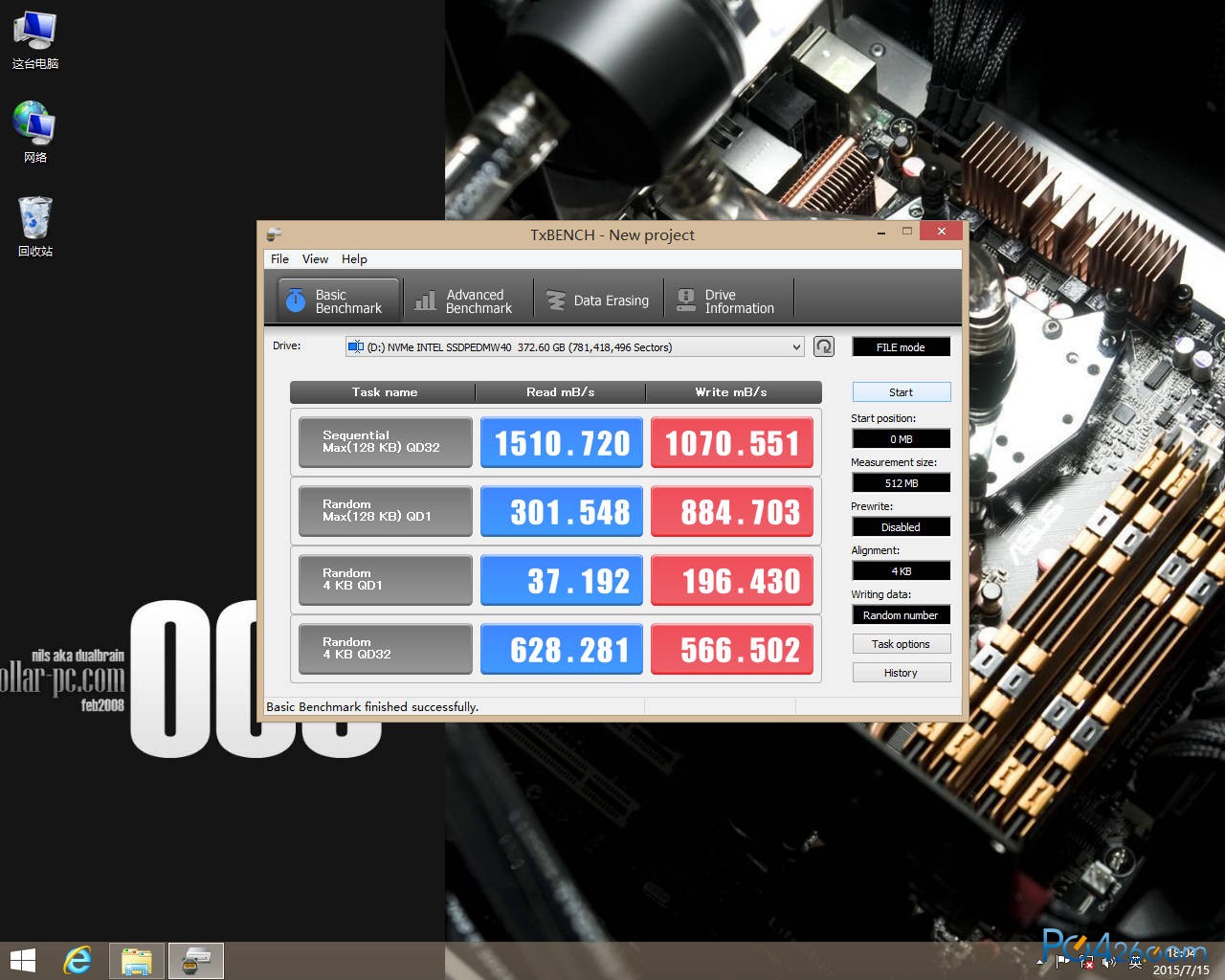Click the status text Basic Benchmark finished successfully

click(372, 706)
